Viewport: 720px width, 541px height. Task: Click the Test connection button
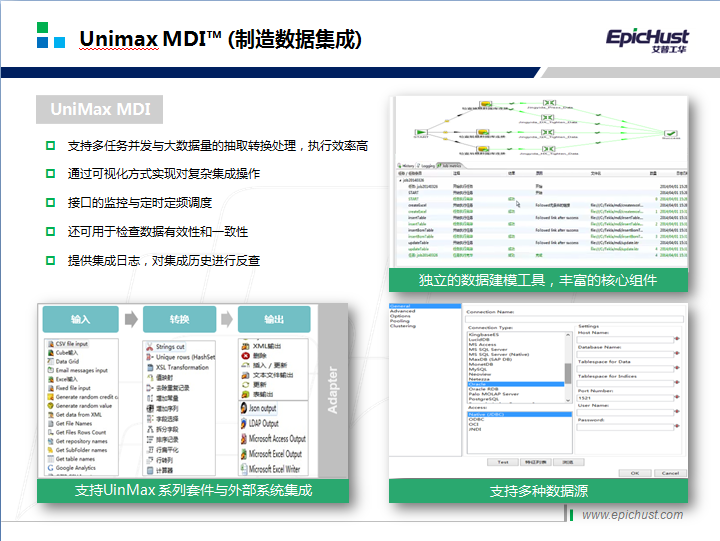(x=503, y=462)
